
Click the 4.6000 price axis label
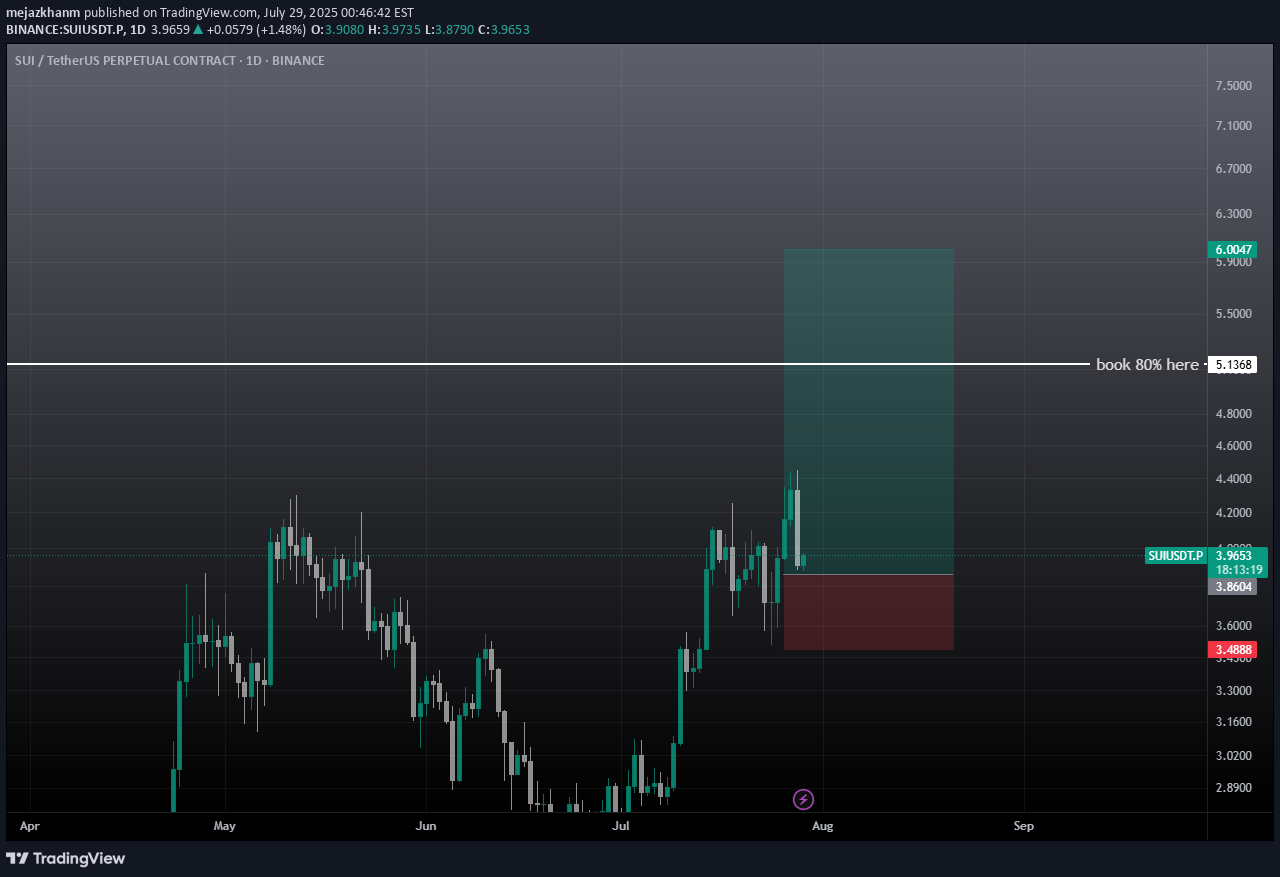click(1233, 445)
